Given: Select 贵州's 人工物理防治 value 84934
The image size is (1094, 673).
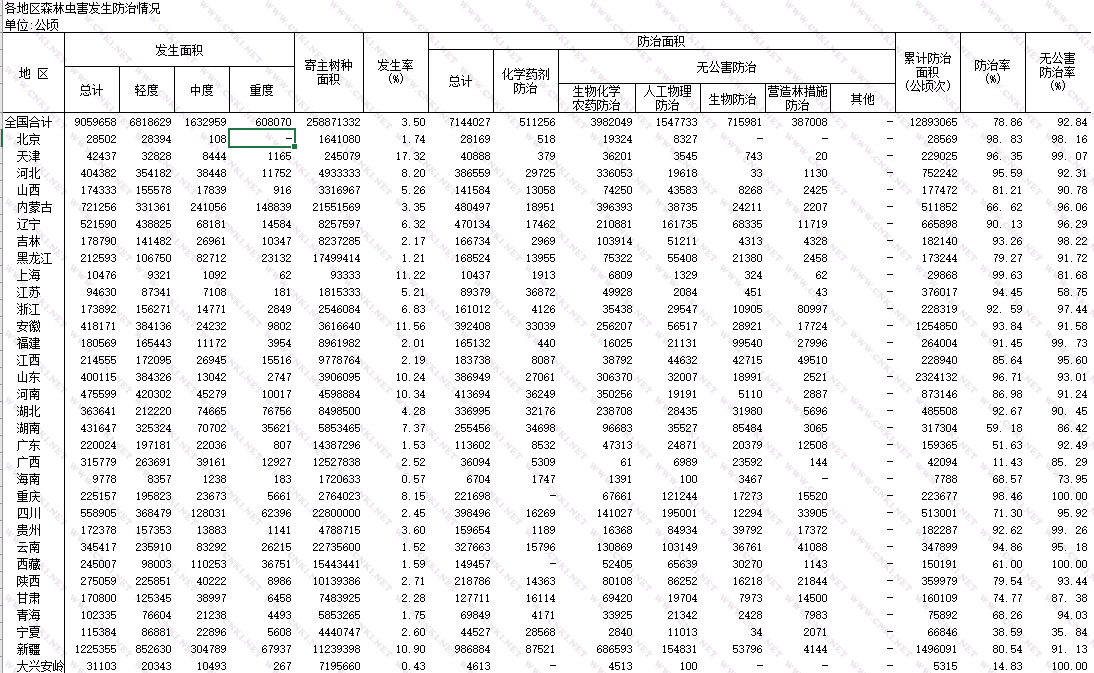Looking at the screenshot, I should (682, 530).
